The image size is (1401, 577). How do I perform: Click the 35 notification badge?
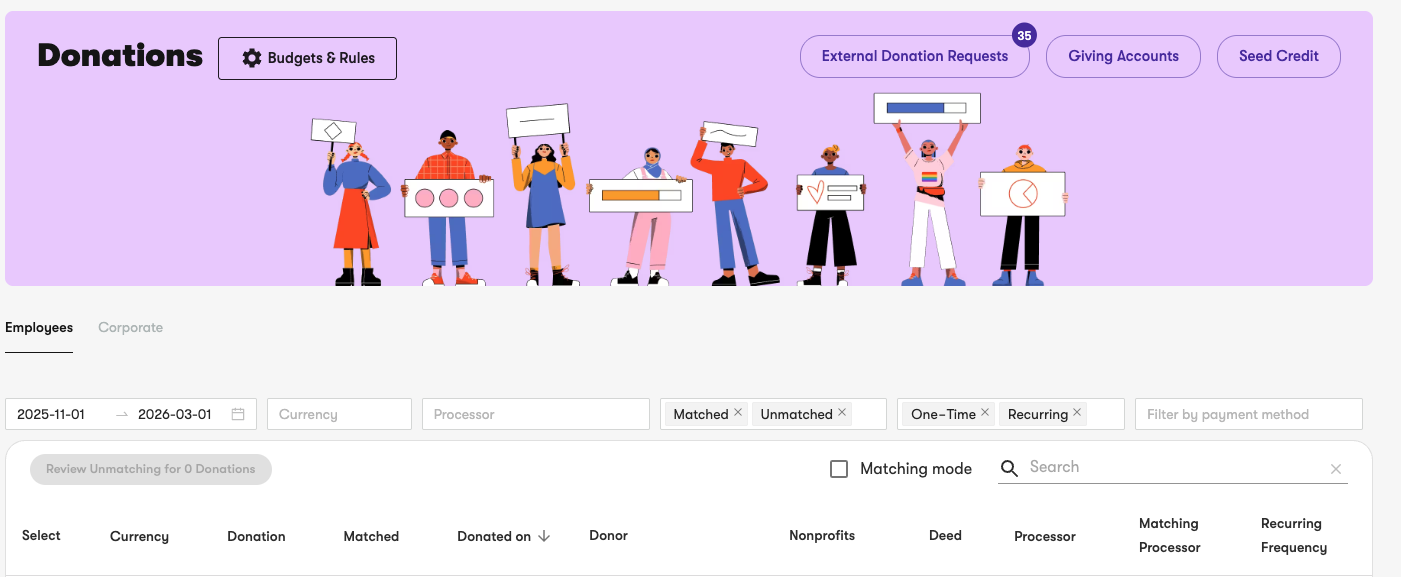(x=1024, y=36)
